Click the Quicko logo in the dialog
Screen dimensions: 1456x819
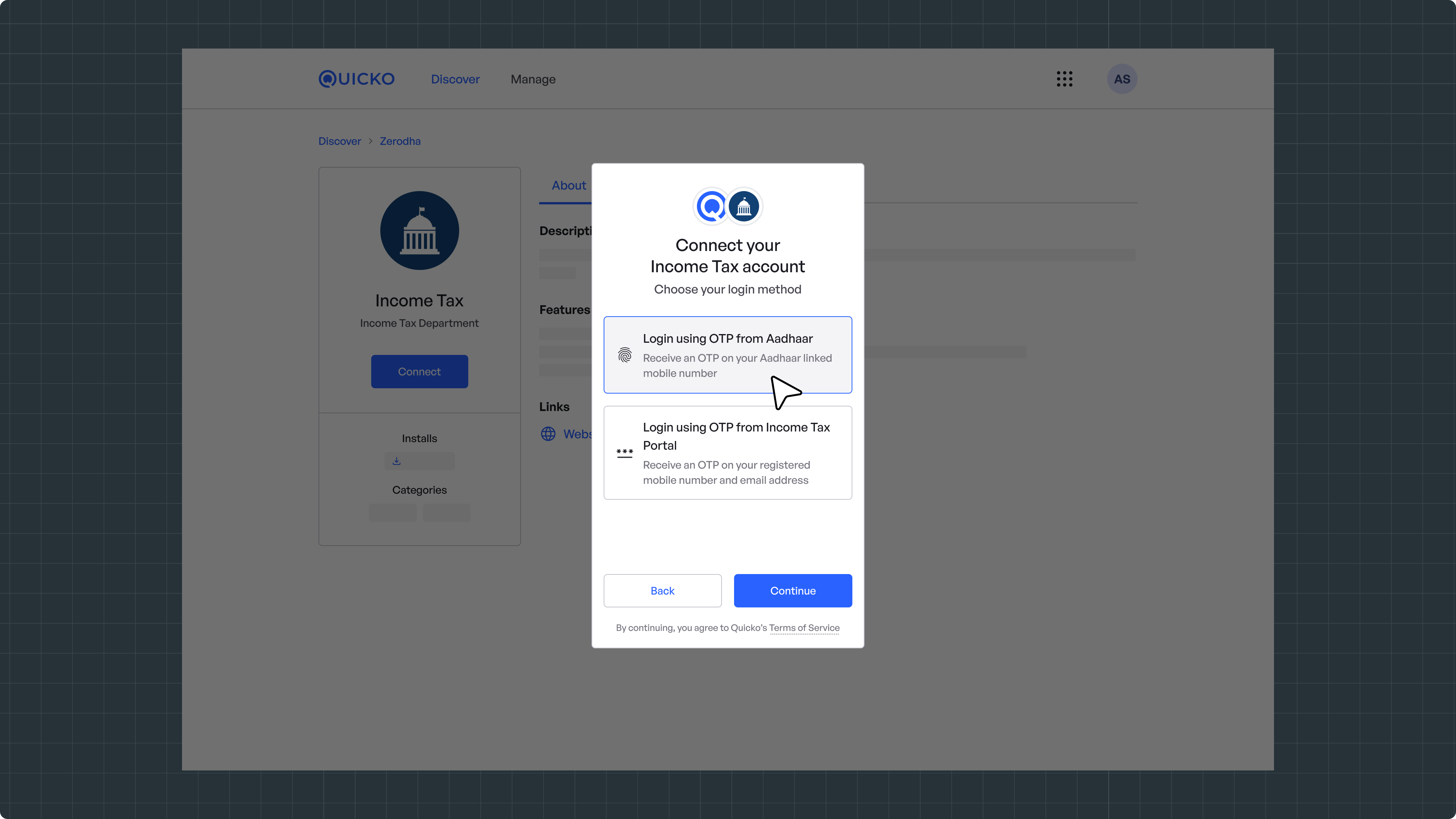coord(712,206)
